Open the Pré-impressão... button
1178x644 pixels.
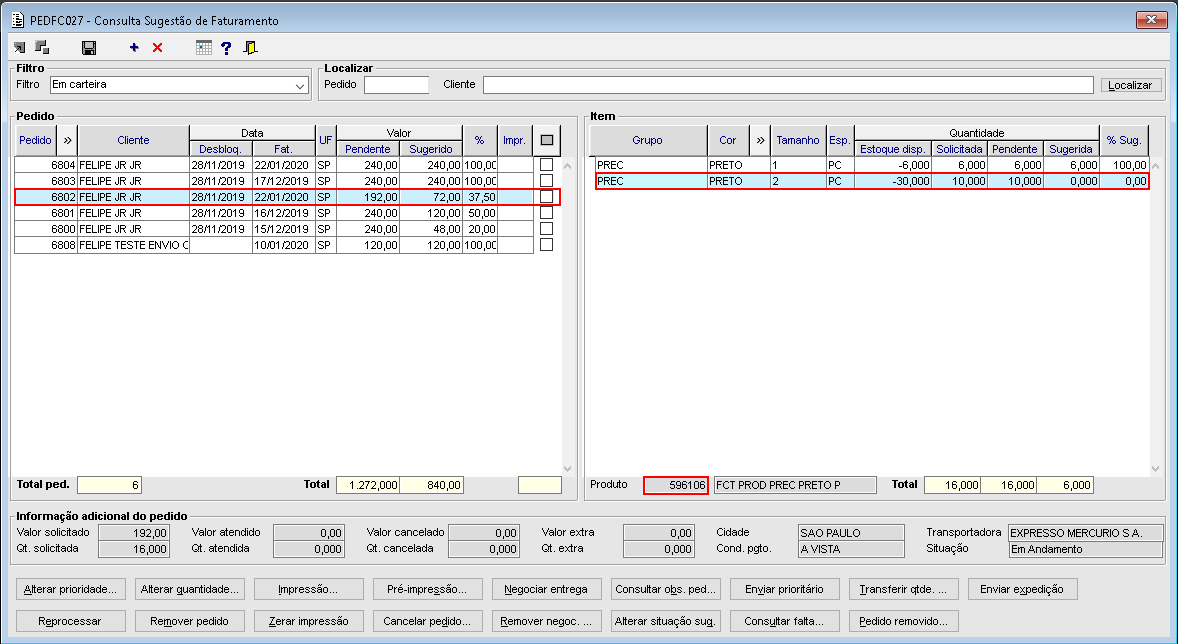427,589
